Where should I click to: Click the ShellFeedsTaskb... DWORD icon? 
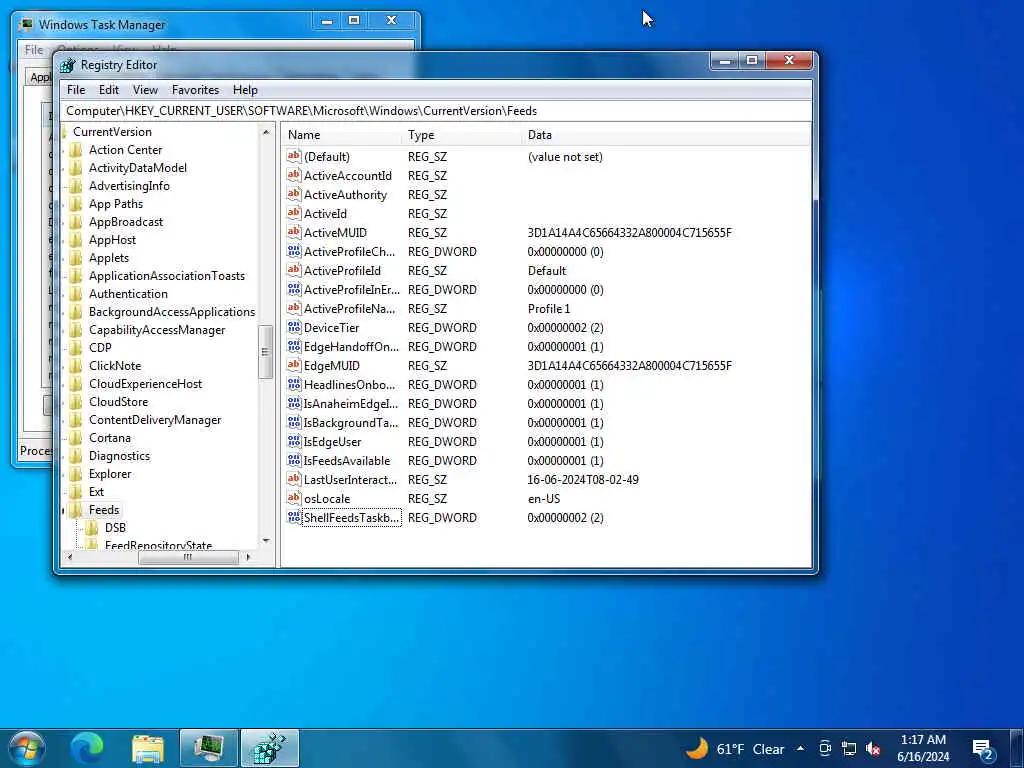pyautogui.click(x=294, y=517)
